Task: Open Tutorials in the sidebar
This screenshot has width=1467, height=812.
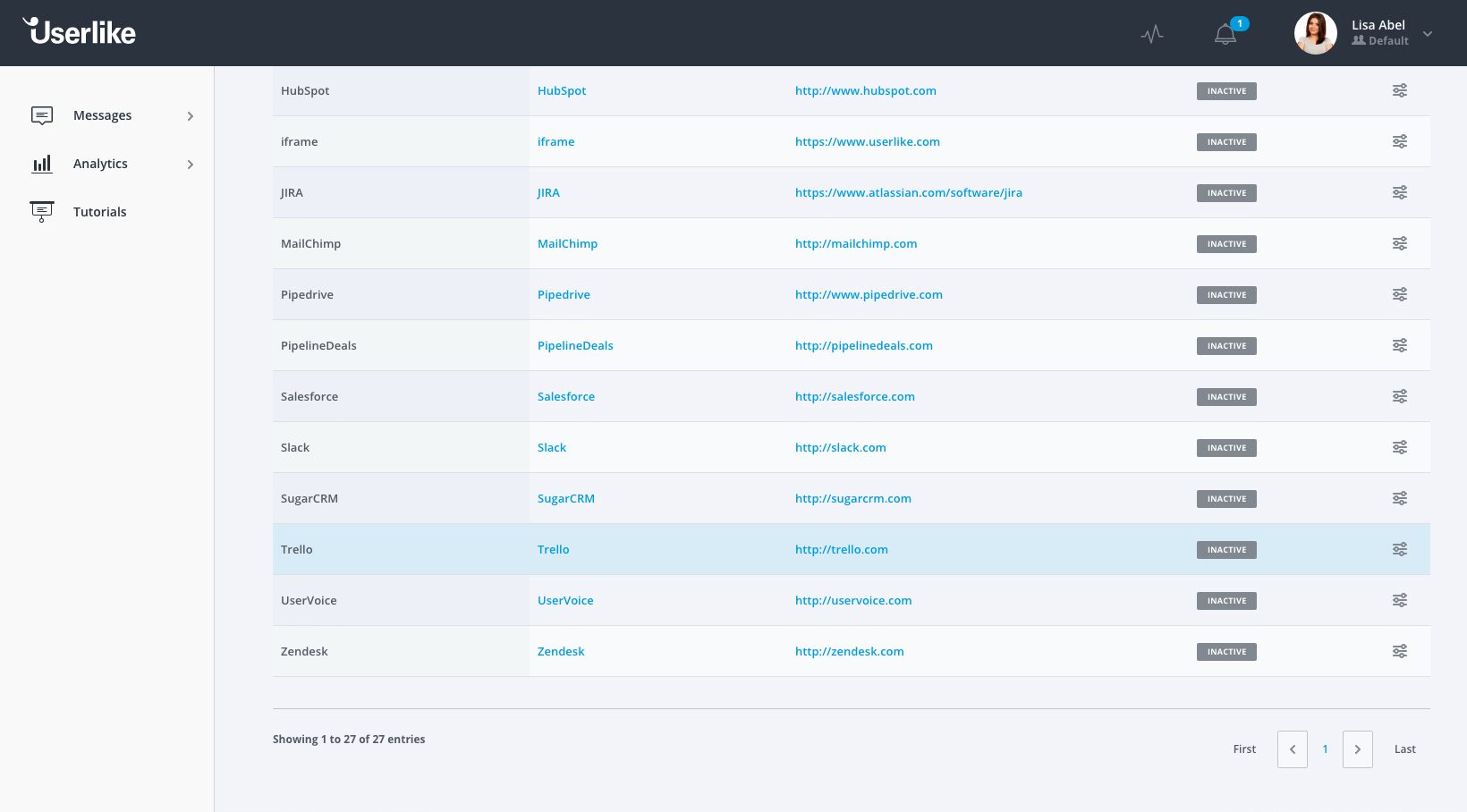Action: pos(99,212)
